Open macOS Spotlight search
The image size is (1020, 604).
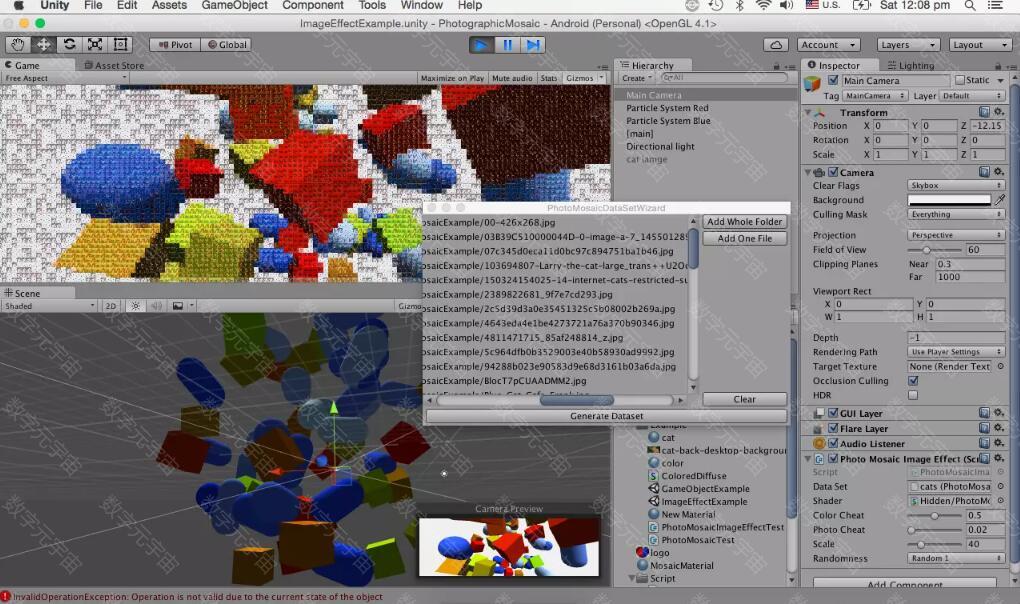(x=970, y=6)
